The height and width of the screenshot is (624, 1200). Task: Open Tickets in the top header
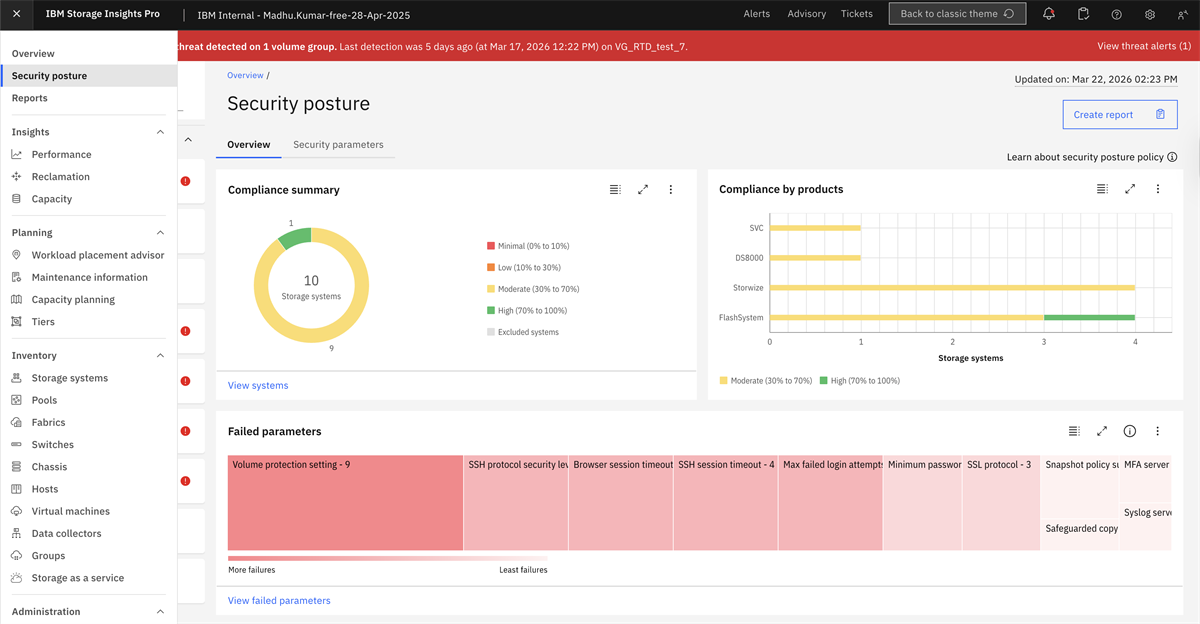(857, 14)
